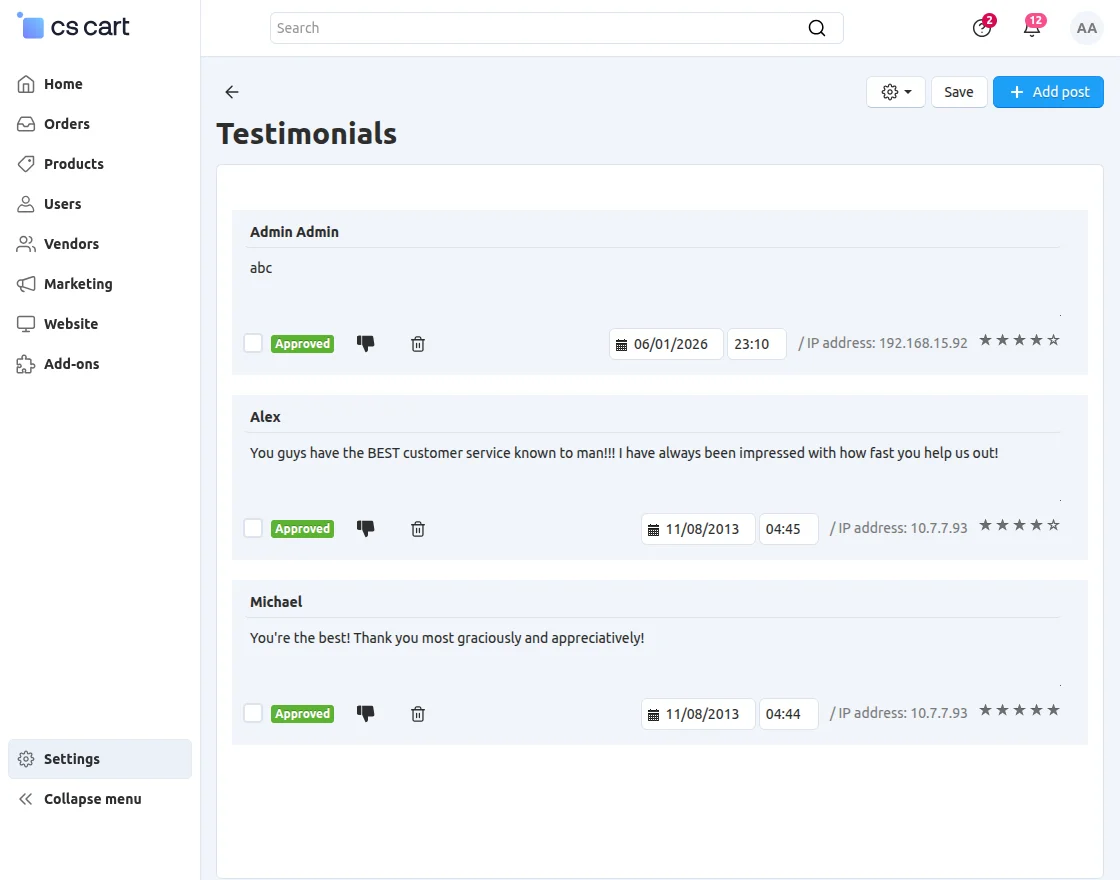Add a new post
The image size is (1120, 880).
[x=1048, y=92]
